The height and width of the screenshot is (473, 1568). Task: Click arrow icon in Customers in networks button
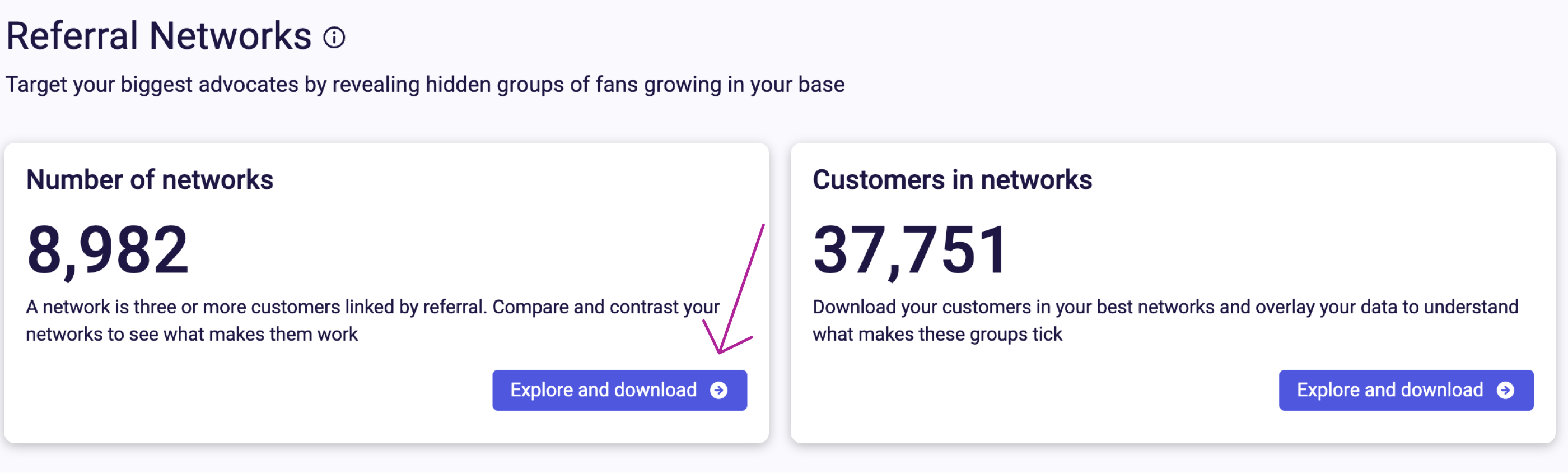coord(1505,390)
